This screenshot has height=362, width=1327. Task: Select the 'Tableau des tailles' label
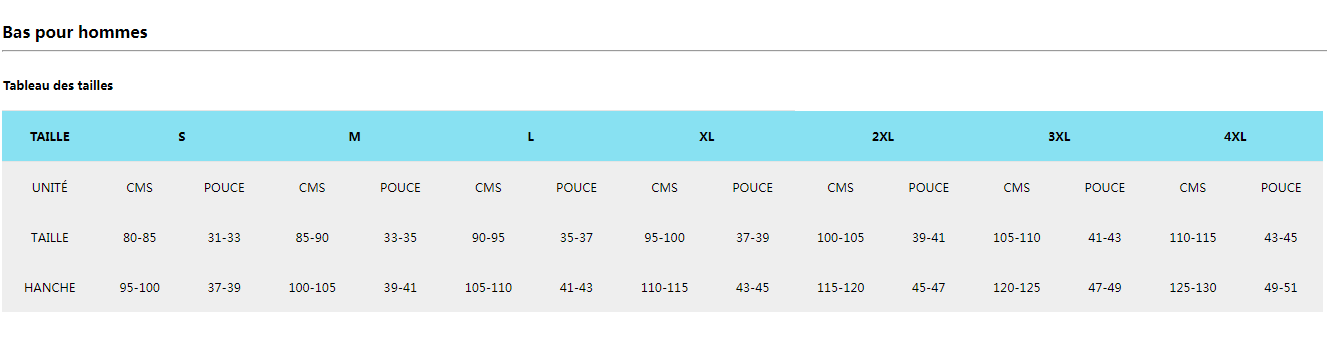58,86
